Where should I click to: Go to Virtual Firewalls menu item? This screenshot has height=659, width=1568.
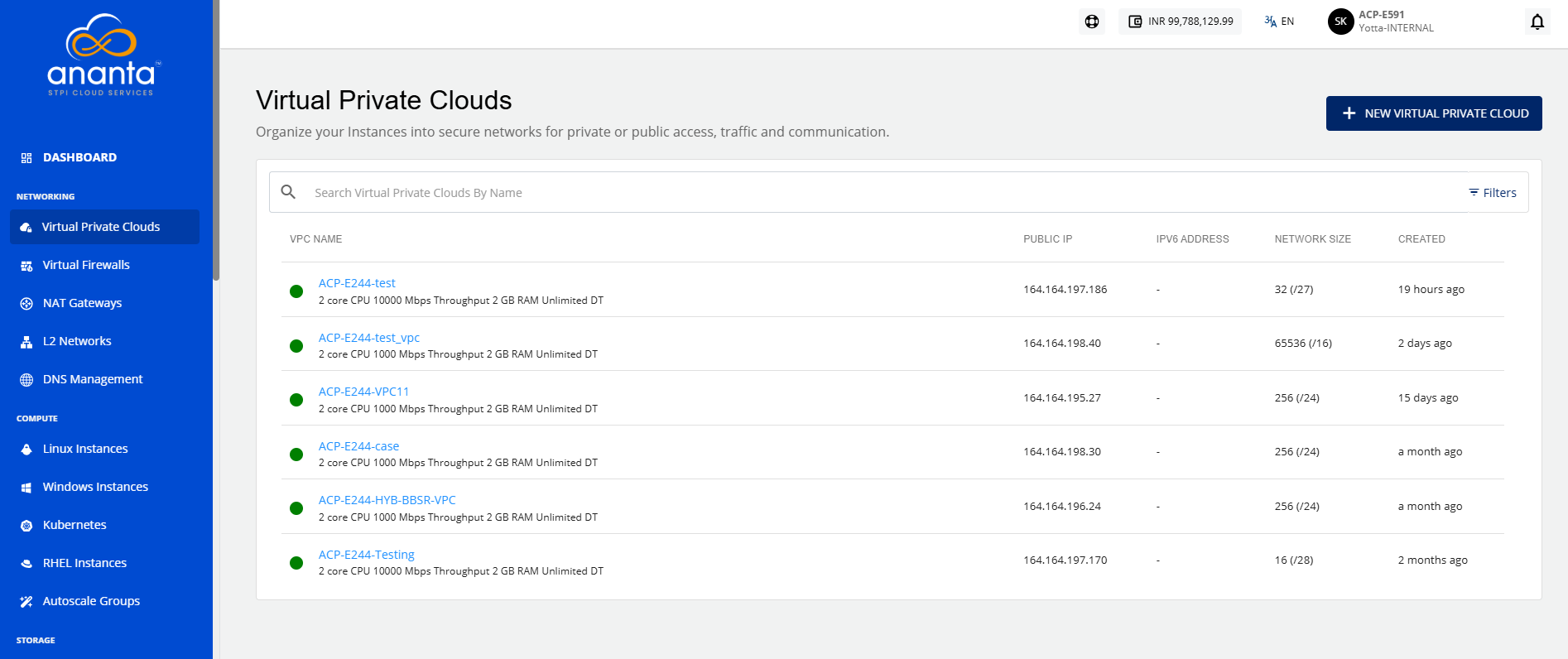86,265
